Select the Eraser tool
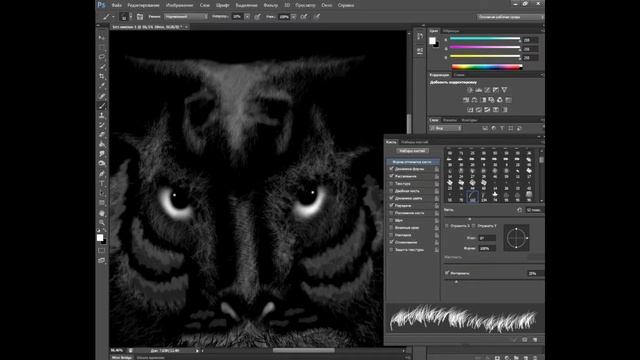640x360 pixels. pos(102,135)
